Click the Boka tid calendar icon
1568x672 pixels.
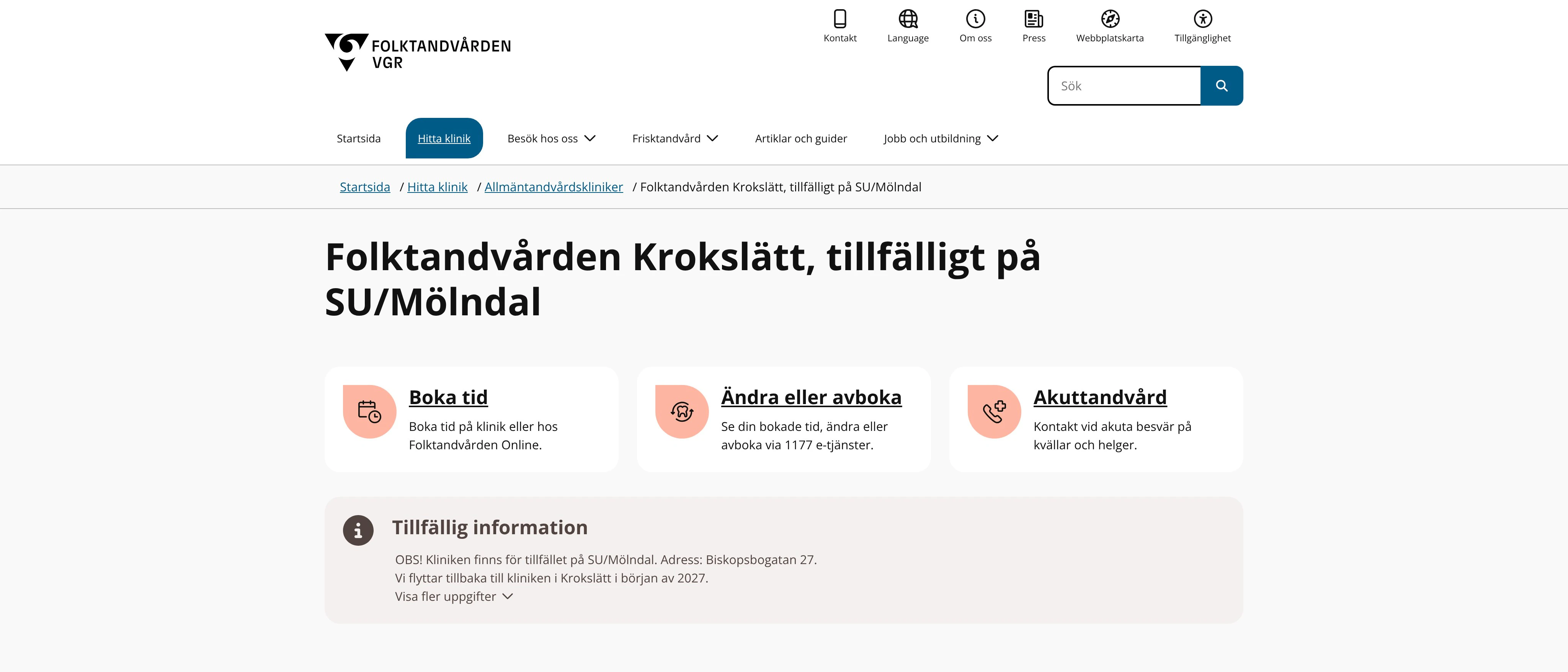(x=369, y=411)
